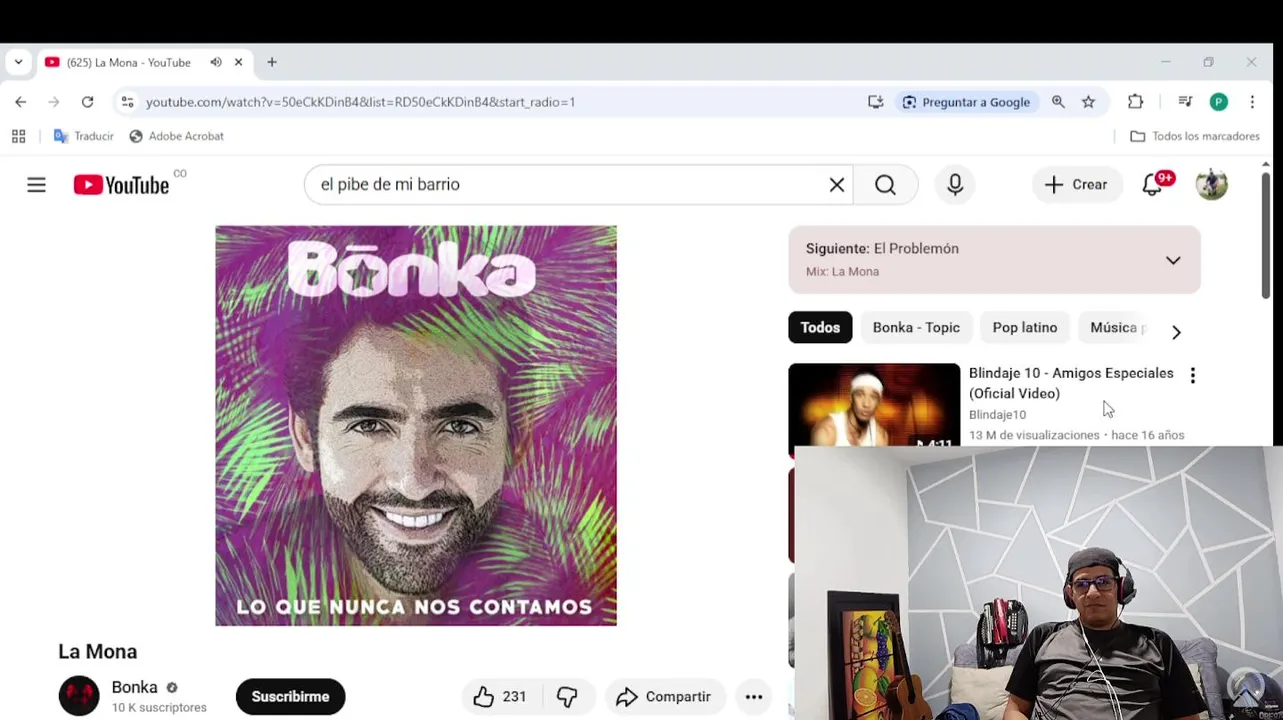Screen dimensions: 1283x720
Task: Dislike the La Mona video
Action: point(568,697)
